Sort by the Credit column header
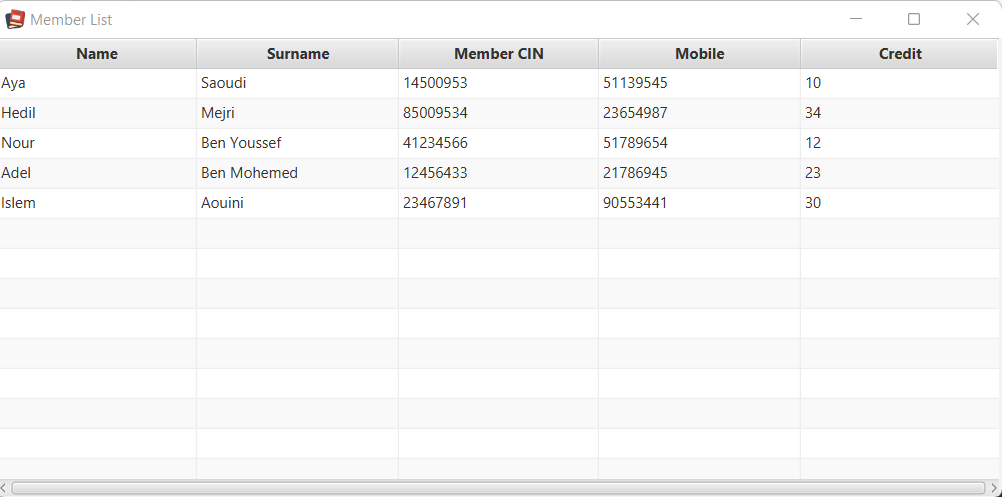 click(x=900, y=54)
